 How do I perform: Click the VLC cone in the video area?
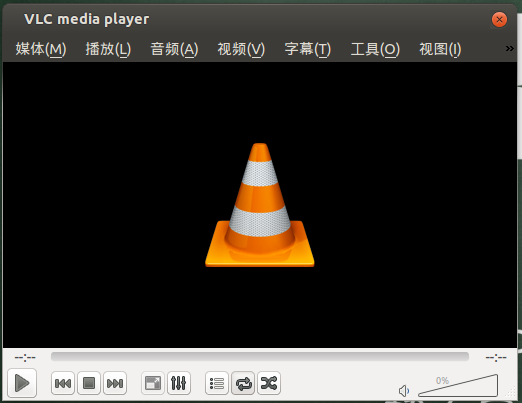pyautogui.click(x=260, y=205)
